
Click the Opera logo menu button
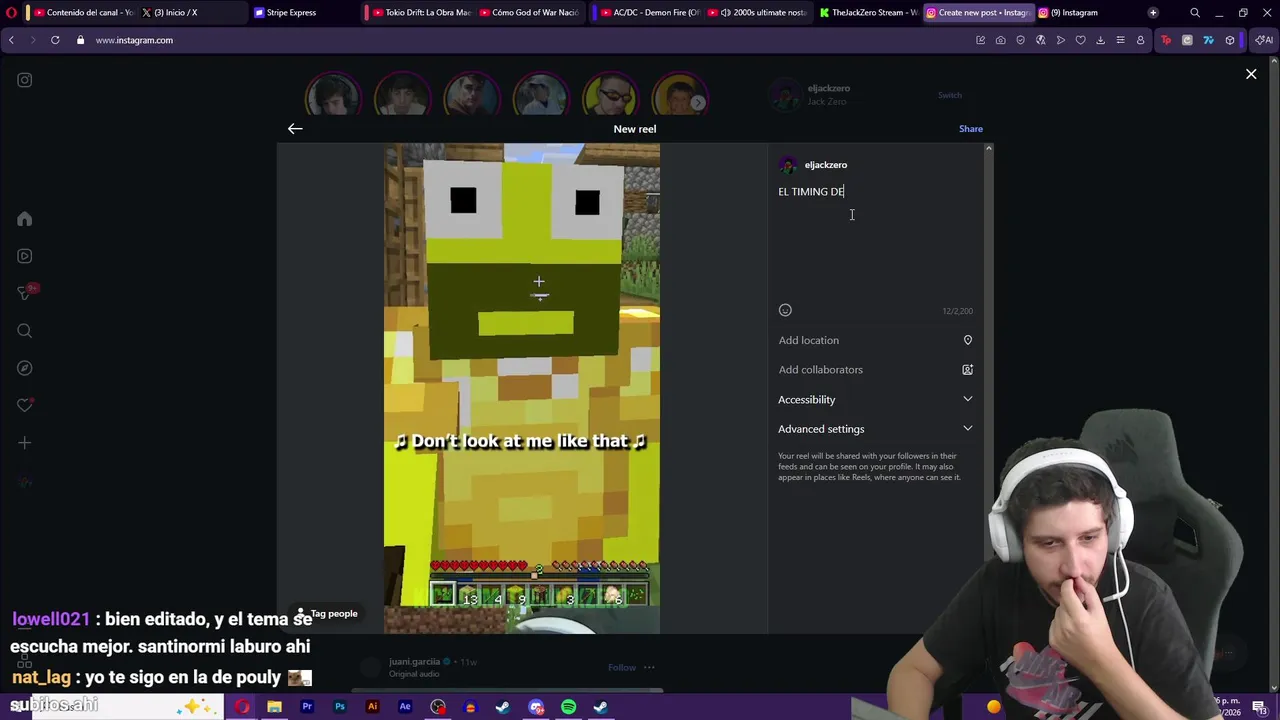(11, 13)
